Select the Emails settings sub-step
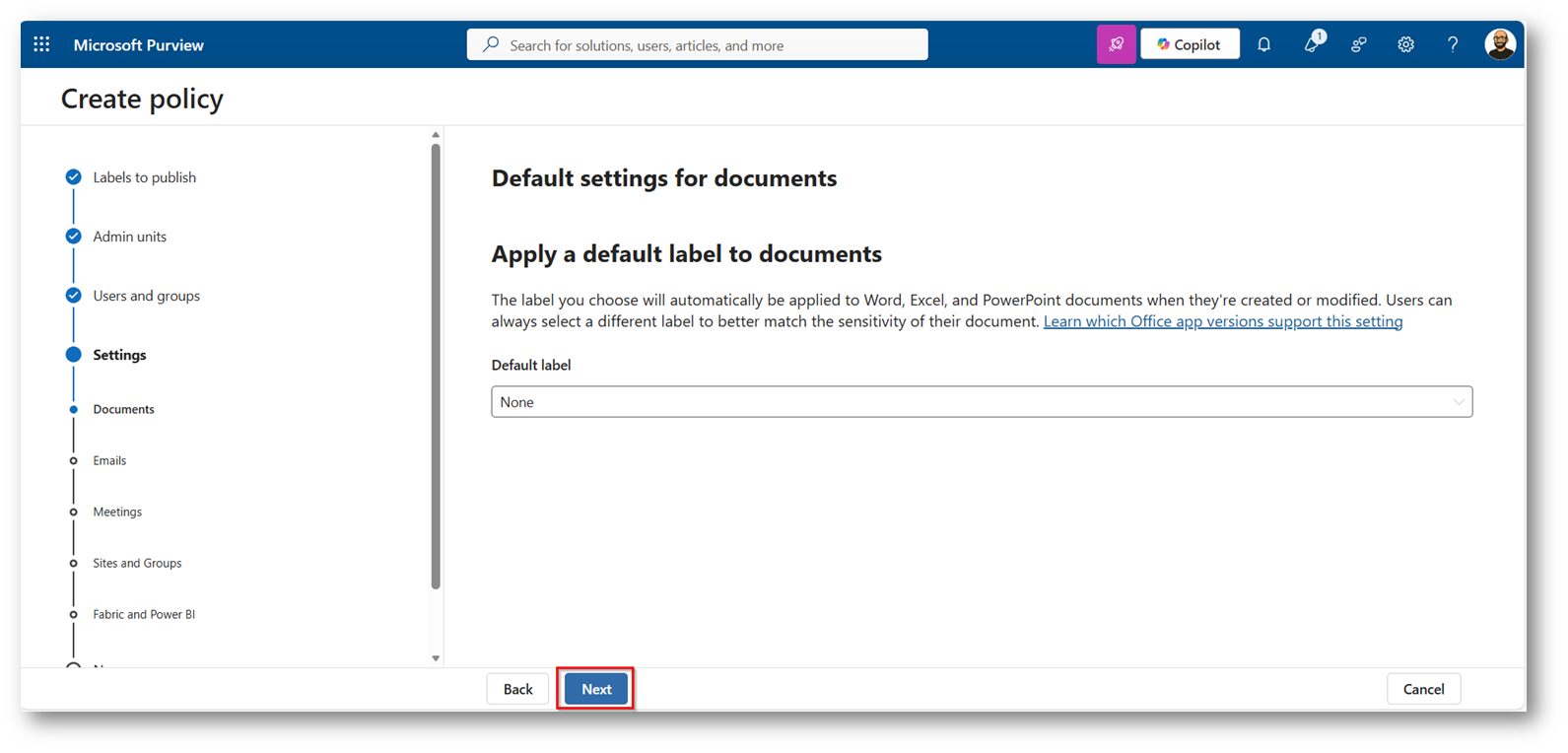Image resolution: width=1568 pixels, height=753 pixels. (109, 460)
